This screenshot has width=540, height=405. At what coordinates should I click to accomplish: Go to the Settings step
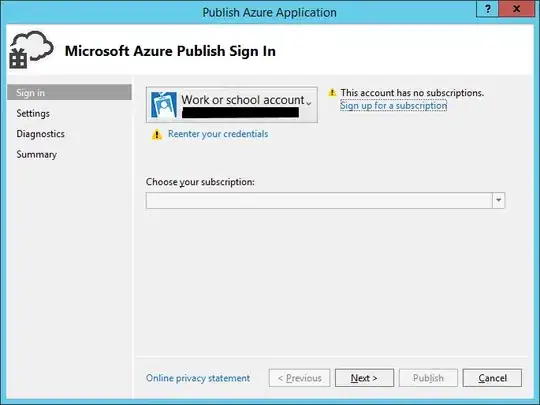33,113
